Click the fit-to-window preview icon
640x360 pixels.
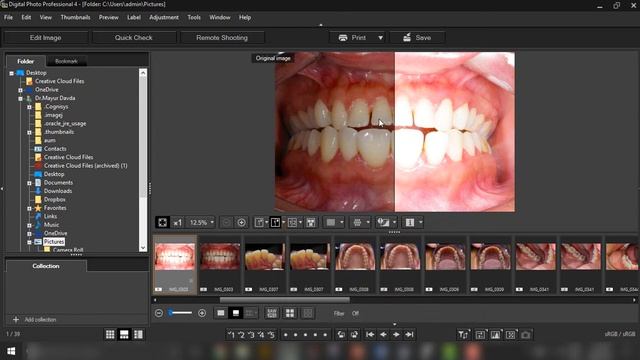tap(162, 222)
